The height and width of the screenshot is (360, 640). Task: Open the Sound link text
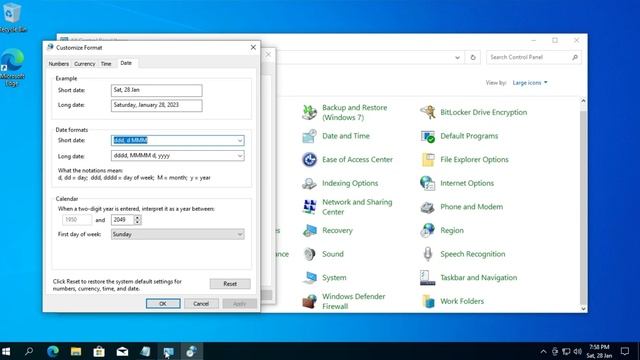coord(333,254)
